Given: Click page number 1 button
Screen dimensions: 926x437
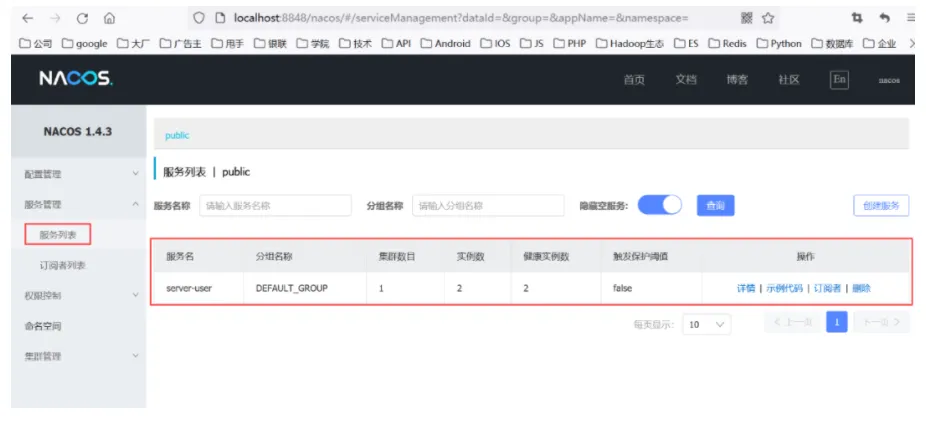Looking at the screenshot, I should [x=837, y=322].
